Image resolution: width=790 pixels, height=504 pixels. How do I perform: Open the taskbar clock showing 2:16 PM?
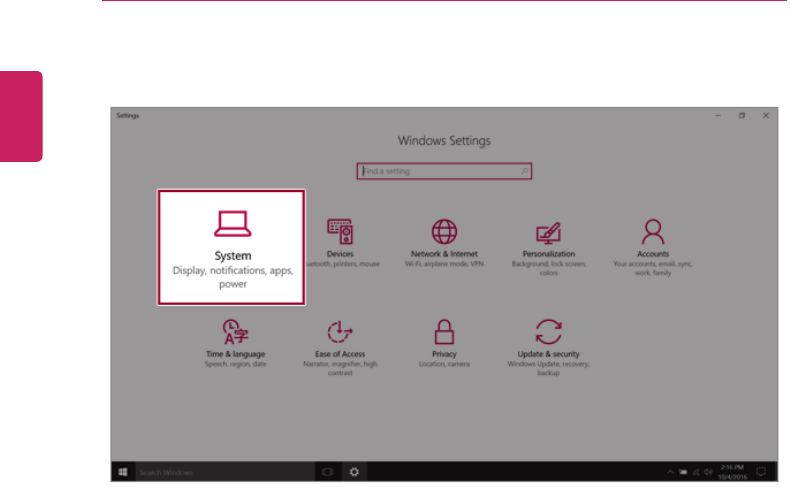point(733,472)
